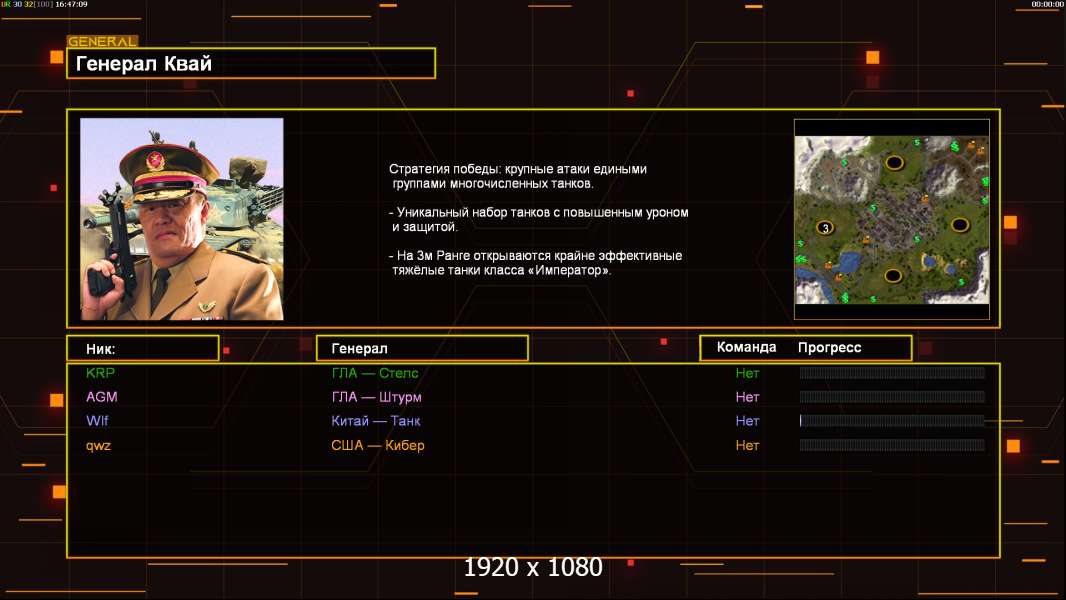Select player AGM in the list

102,397
